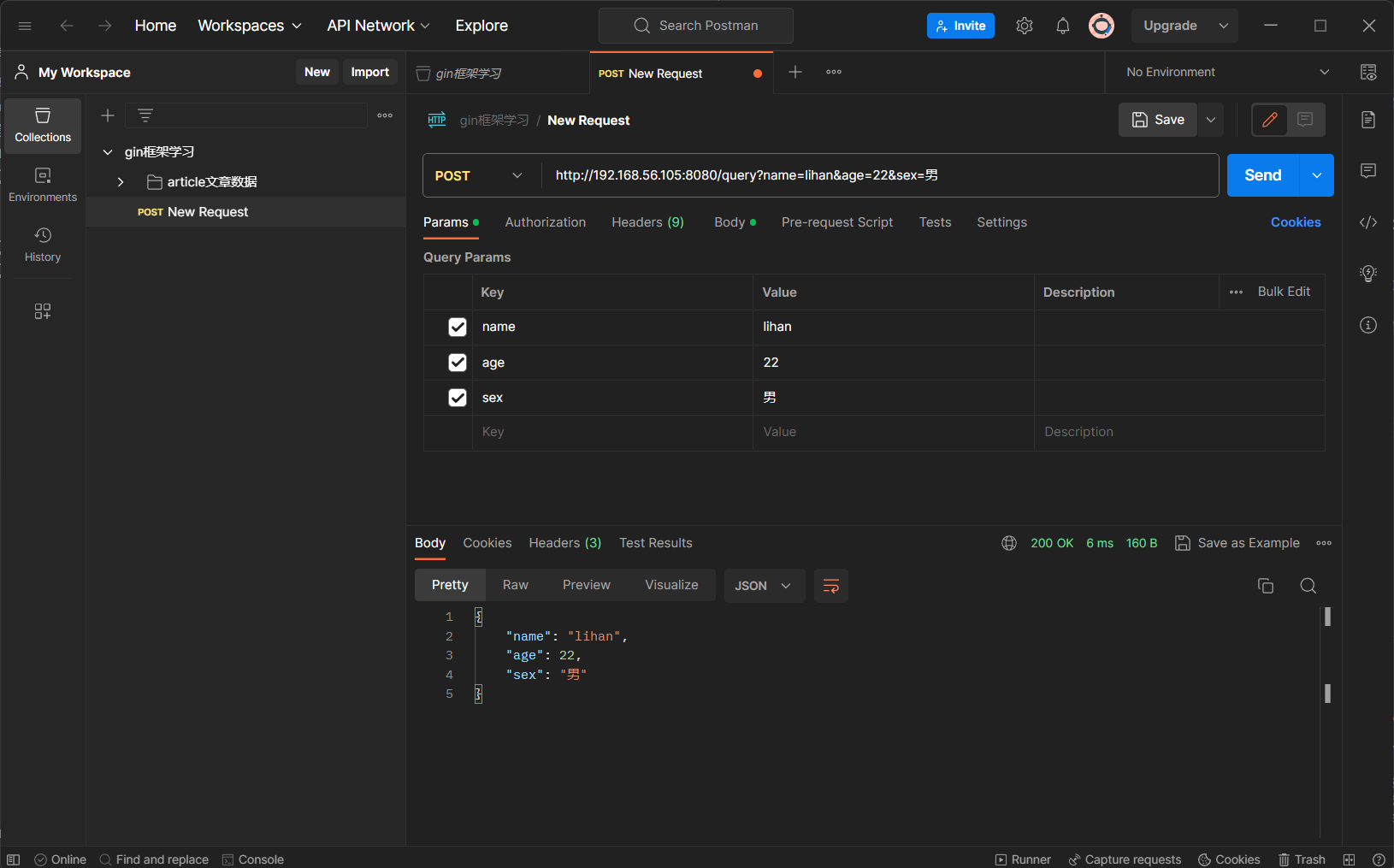Click the Send button
Image resolution: width=1394 pixels, height=868 pixels.
pos(1263,175)
